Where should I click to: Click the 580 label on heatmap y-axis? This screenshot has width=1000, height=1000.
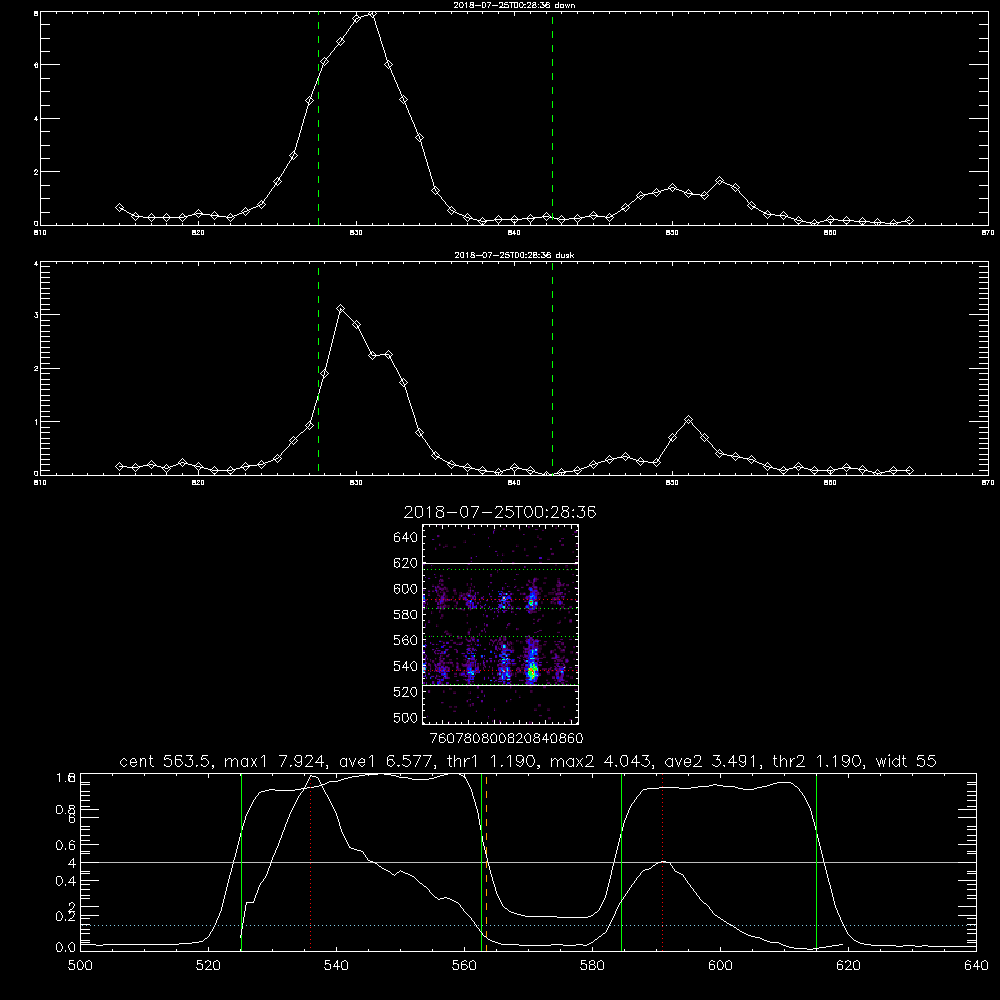tap(406, 615)
